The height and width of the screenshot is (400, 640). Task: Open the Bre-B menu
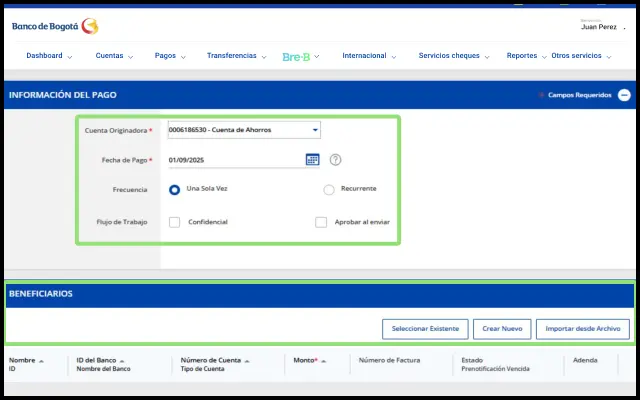pos(296,57)
